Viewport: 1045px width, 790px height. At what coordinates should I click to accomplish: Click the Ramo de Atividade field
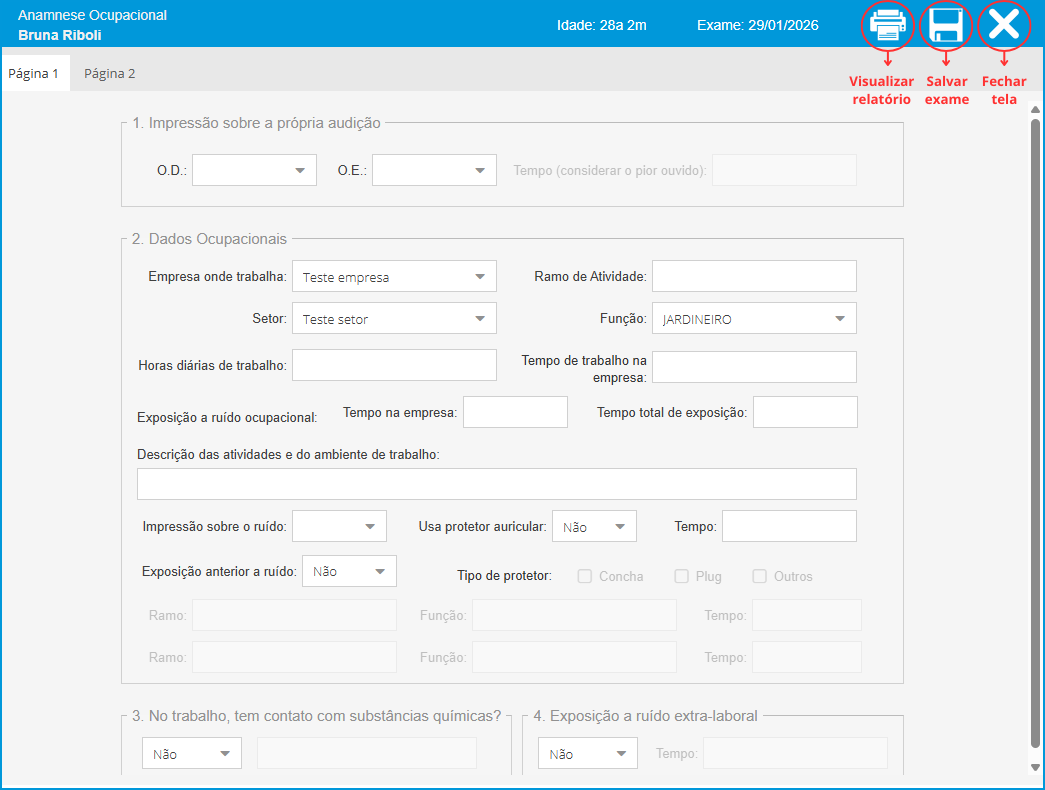(x=754, y=276)
